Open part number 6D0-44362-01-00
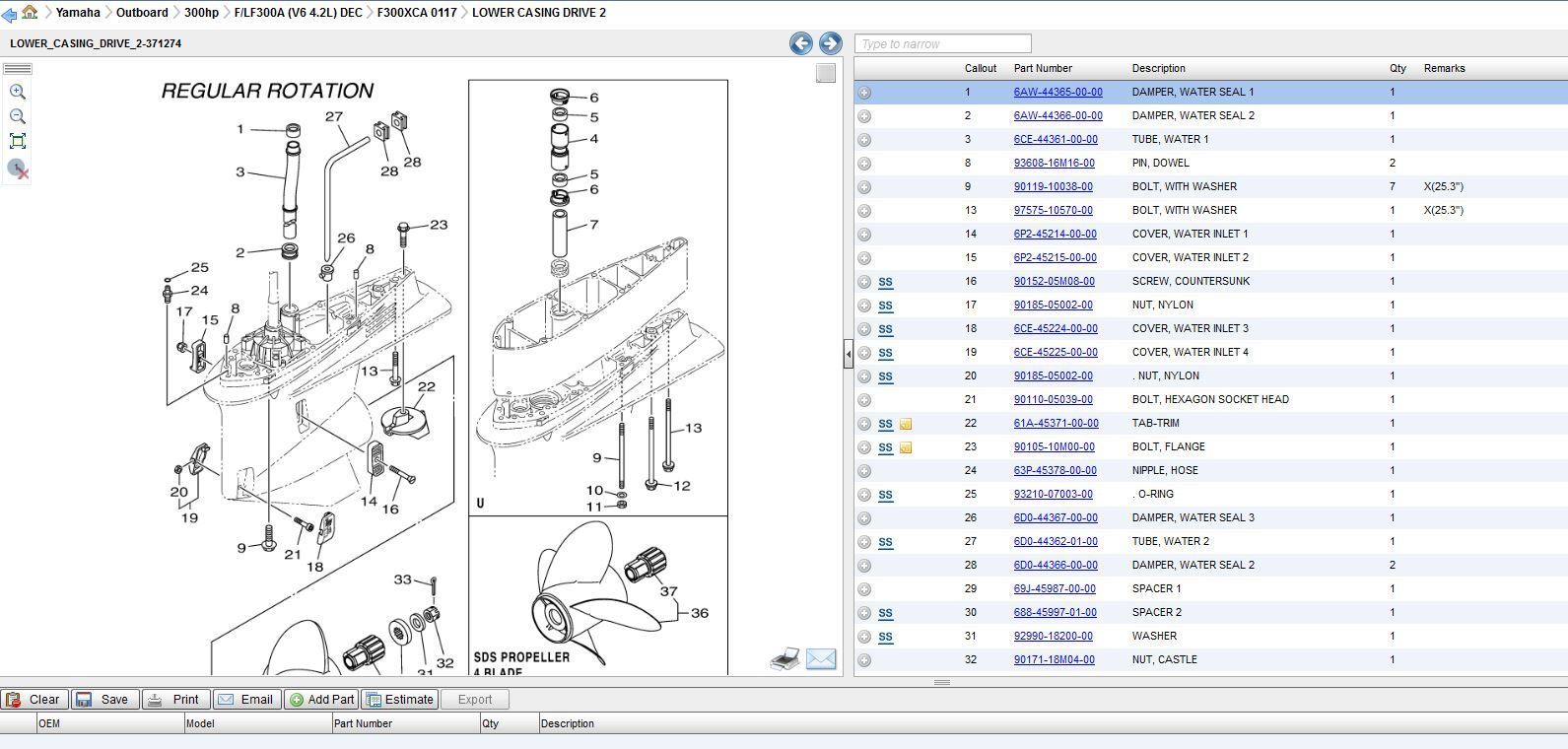The height and width of the screenshot is (749, 1568). [1056, 541]
